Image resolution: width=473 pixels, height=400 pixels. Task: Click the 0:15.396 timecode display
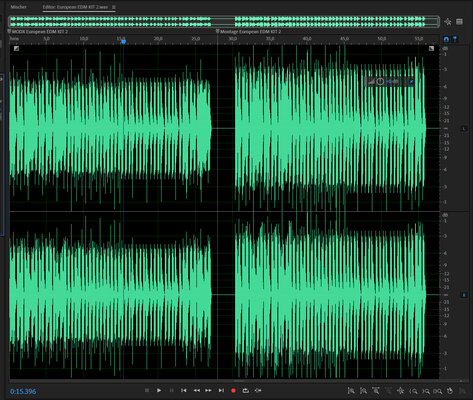click(x=23, y=391)
